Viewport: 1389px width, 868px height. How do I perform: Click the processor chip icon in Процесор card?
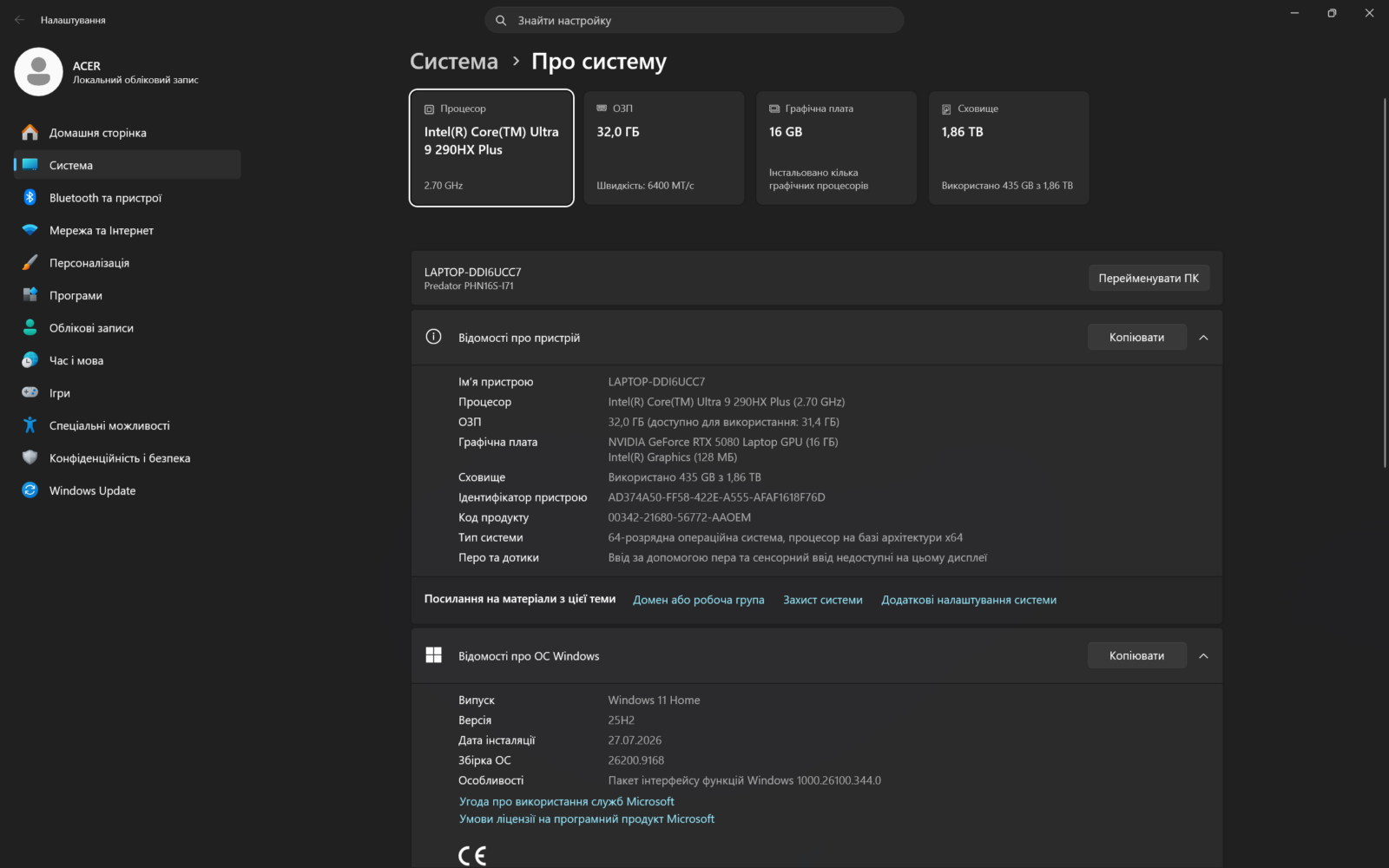[429, 109]
